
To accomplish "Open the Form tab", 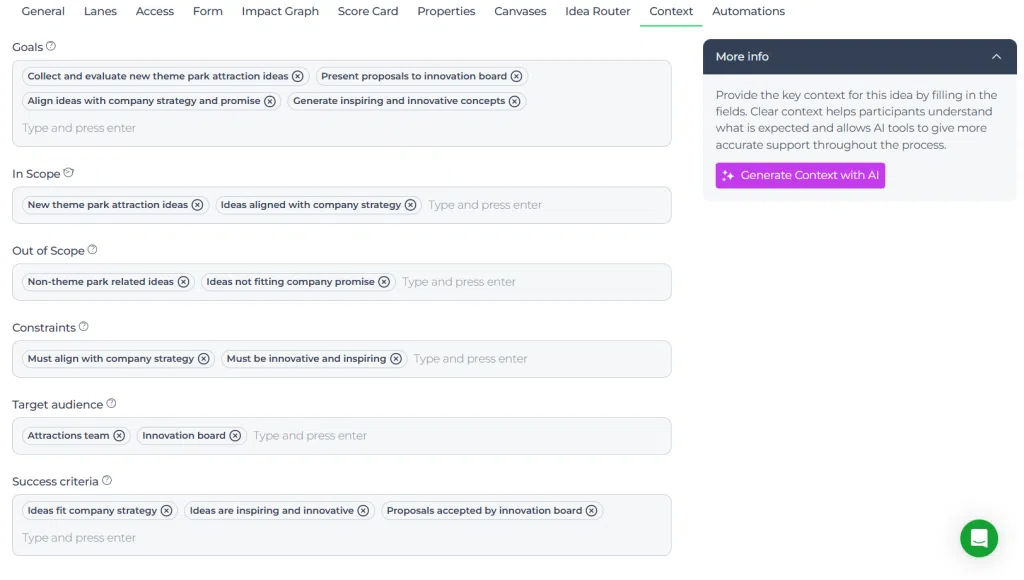I will (208, 12).
